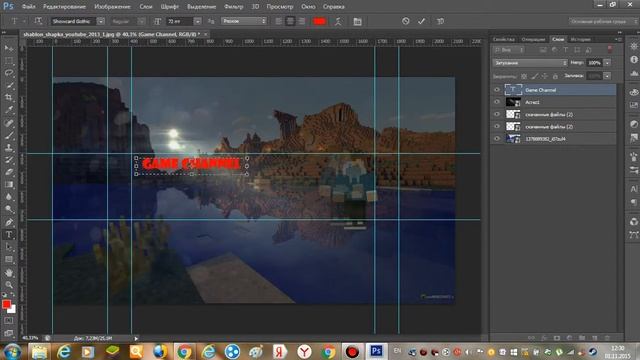Image resolution: width=640 pixels, height=360 pixels.
Task: Open the Файл menu
Action: [28, 7]
